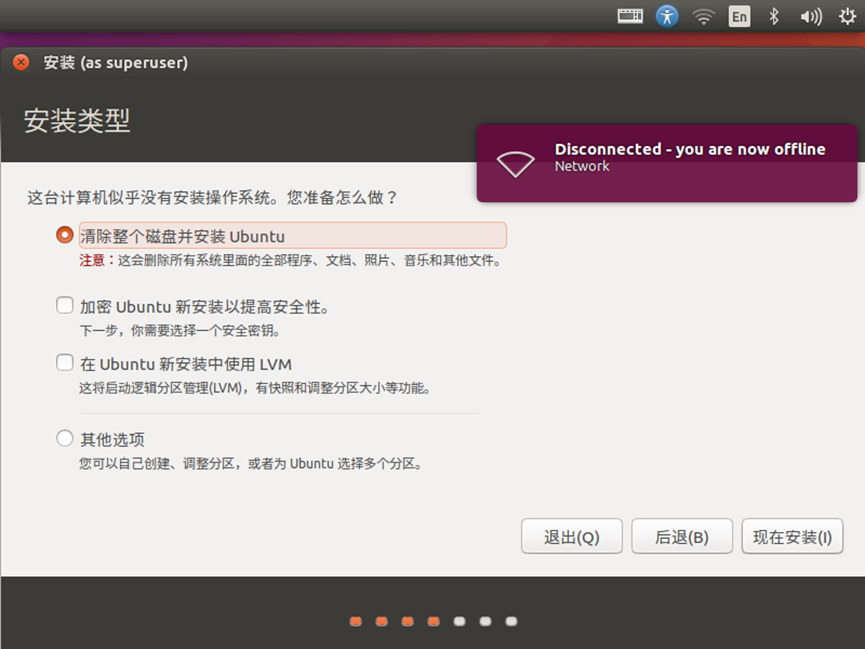Open the Wi-Fi network menu

pyautogui.click(x=703, y=17)
